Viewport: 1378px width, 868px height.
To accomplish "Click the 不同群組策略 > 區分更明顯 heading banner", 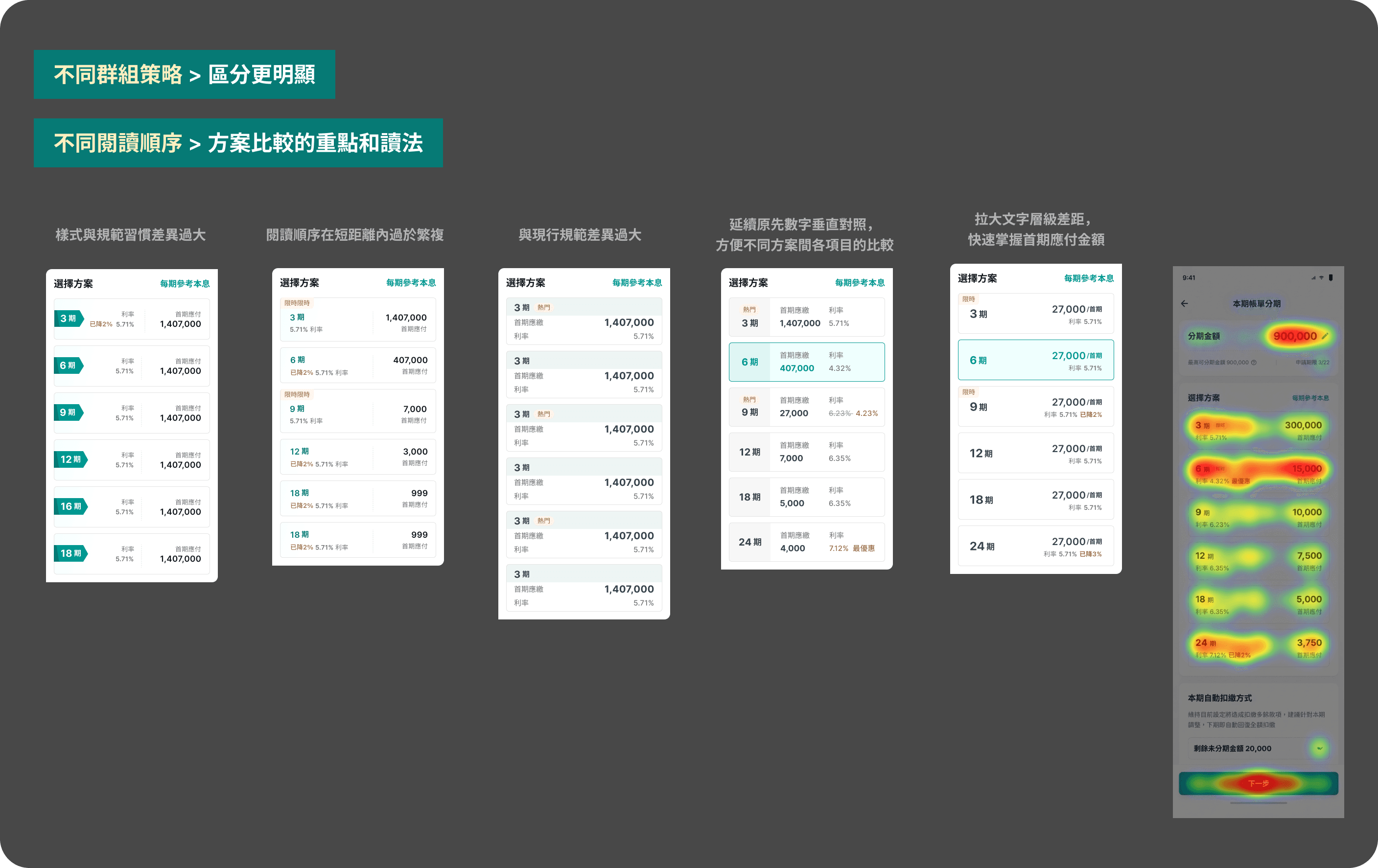I will [x=184, y=74].
